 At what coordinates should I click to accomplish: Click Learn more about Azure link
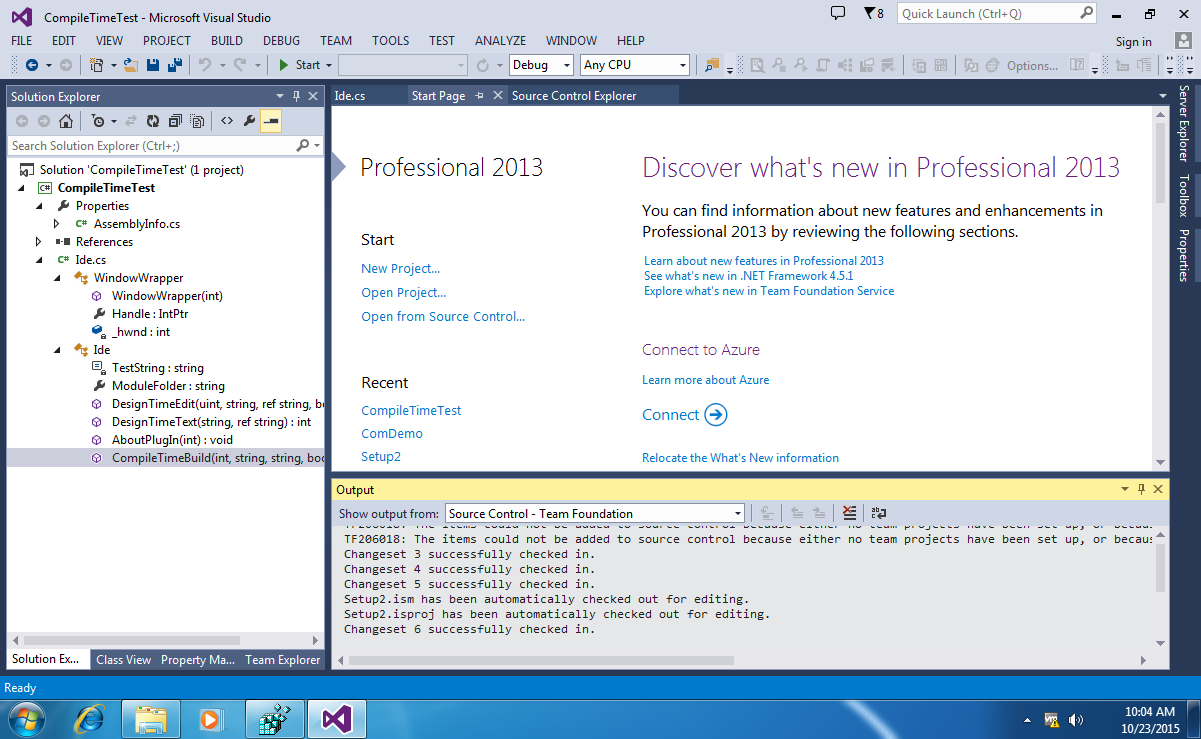(x=706, y=380)
